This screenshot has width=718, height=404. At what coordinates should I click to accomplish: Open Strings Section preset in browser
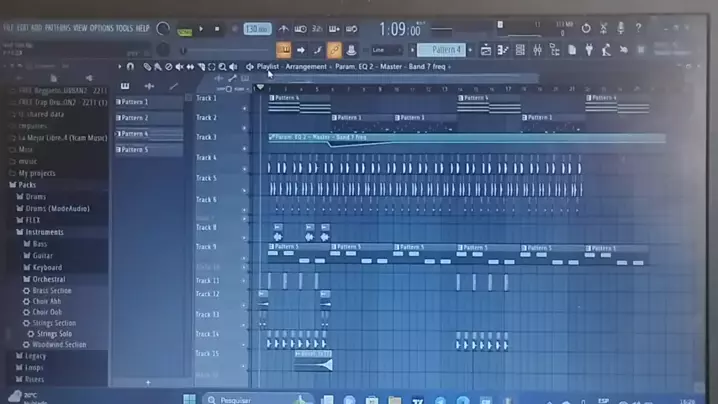tap(53, 323)
